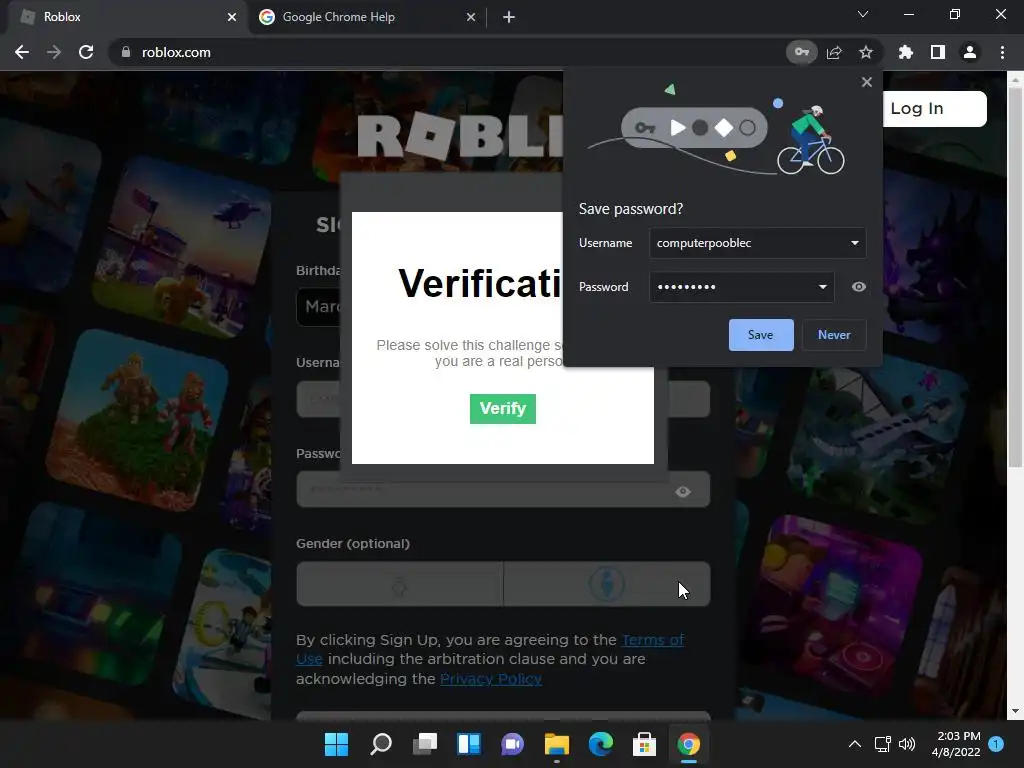The height and width of the screenshot is (768, 1024).
Task: Bookmark this page with the star icon
Action: coord(865,52)
